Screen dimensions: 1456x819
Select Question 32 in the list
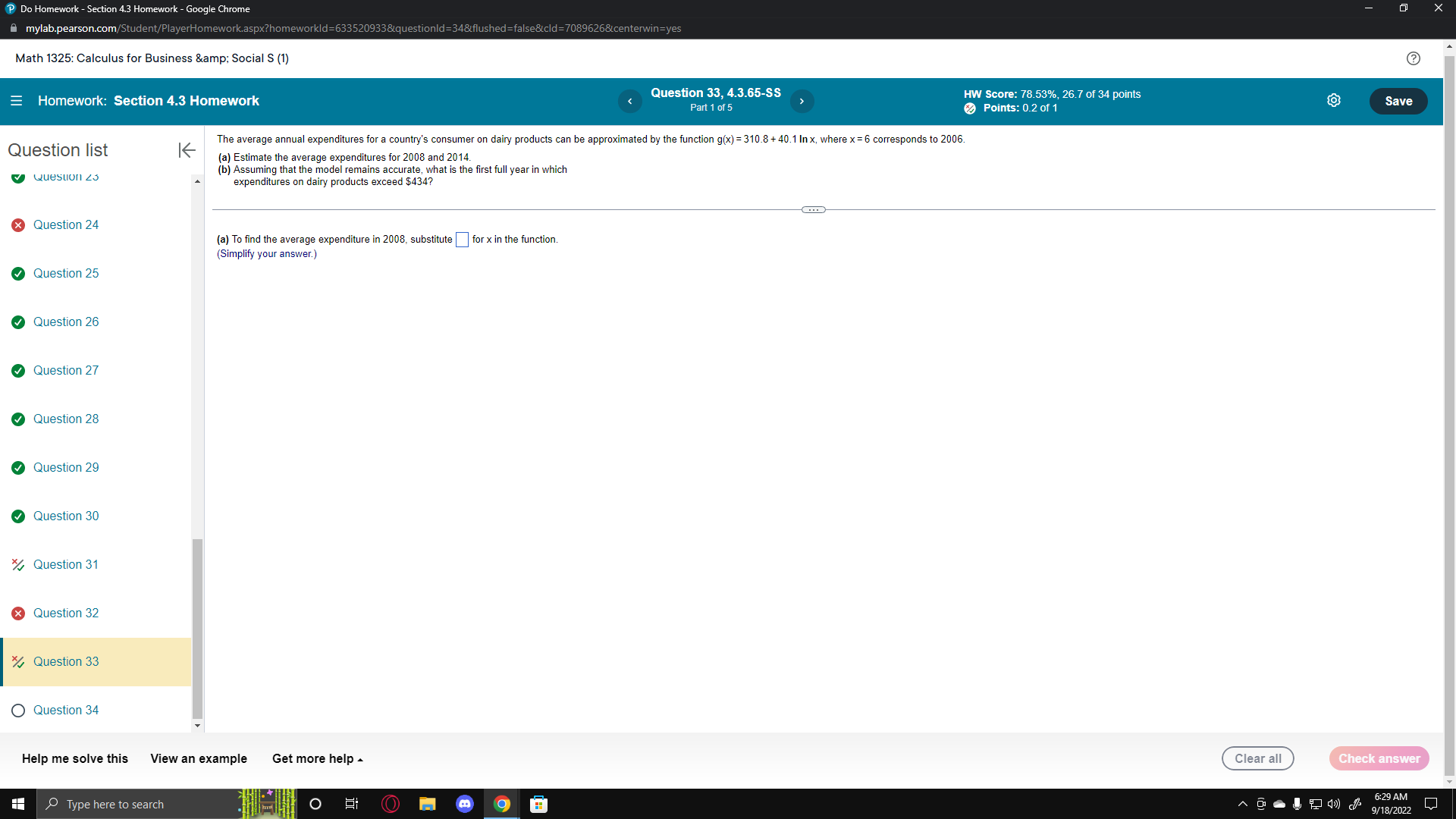click(x=66, y=613)
